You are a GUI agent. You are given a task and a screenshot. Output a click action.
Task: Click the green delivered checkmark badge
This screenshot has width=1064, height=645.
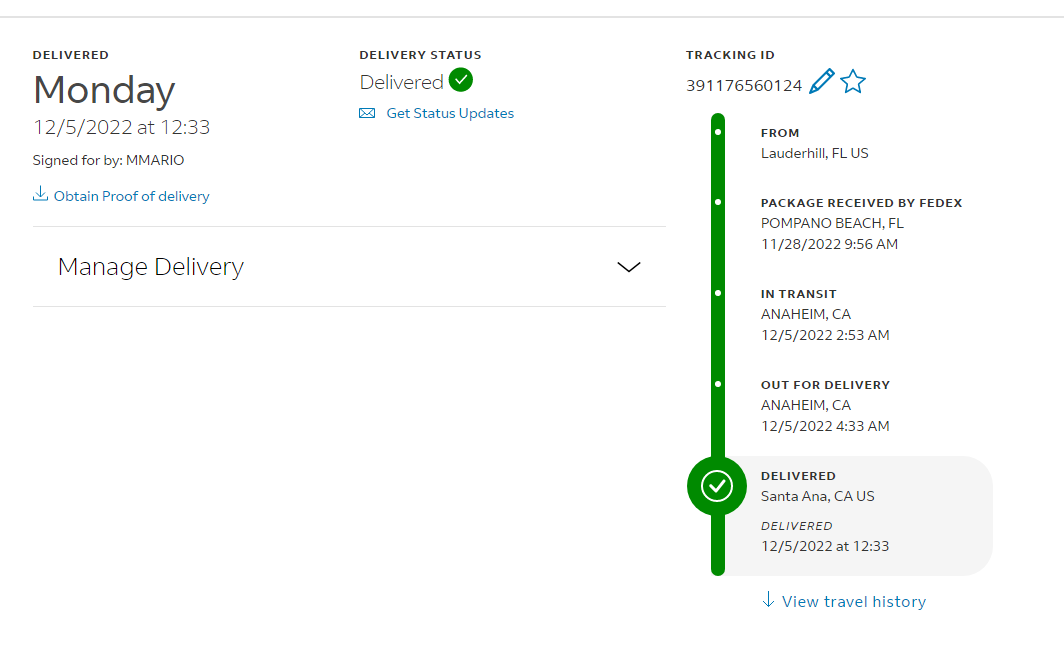tap(461, 80)
